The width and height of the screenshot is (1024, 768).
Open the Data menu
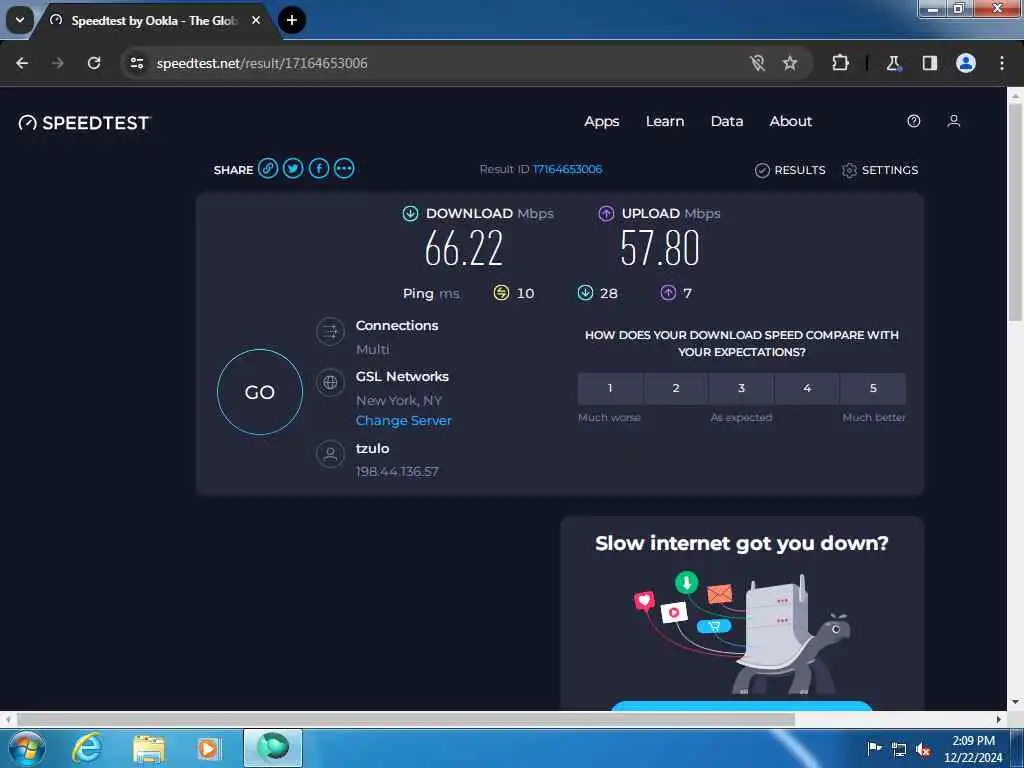click(727, 121)
